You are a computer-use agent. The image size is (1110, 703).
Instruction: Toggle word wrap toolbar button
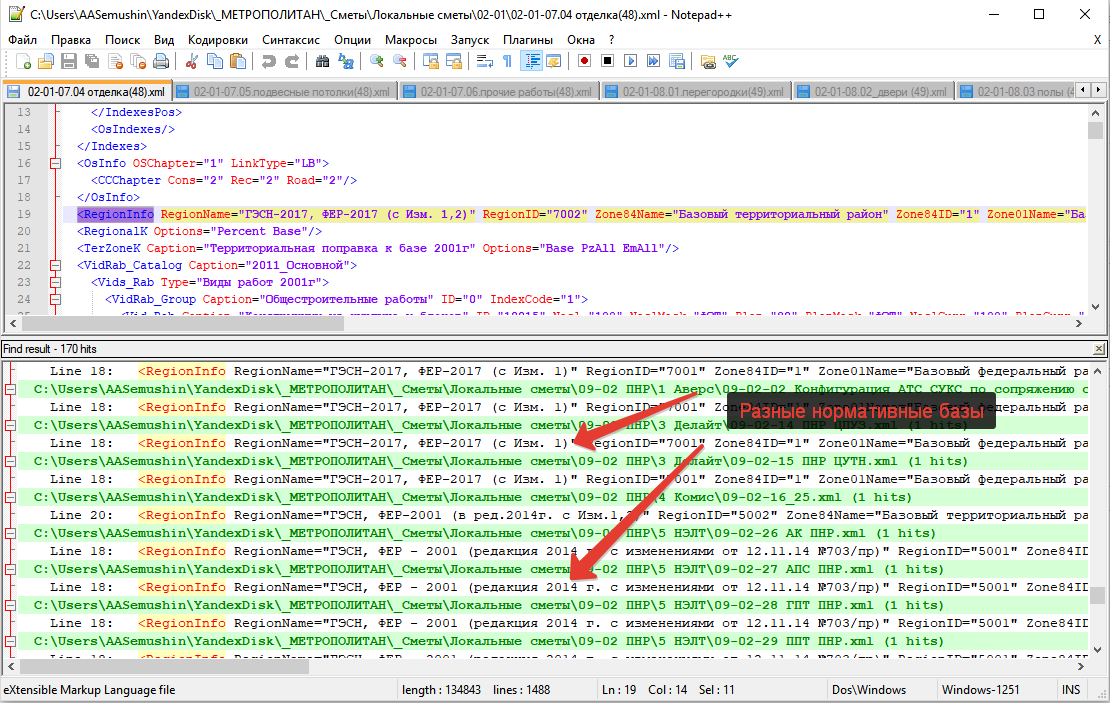pos(484,62)
